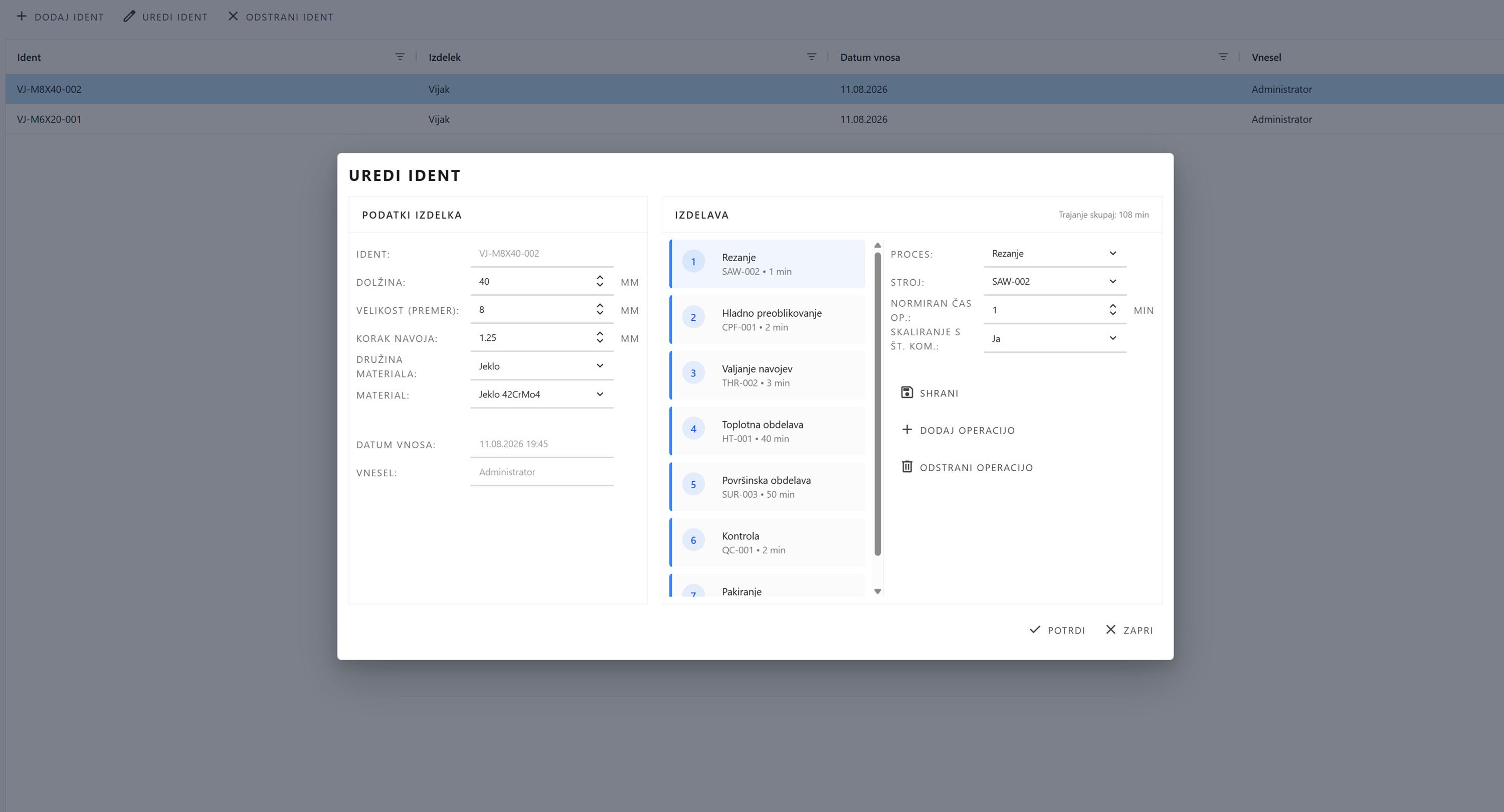Click the Dodaj ident toolbar label
This screenshot has width=1504, height=812.
[x=69, y=18]
